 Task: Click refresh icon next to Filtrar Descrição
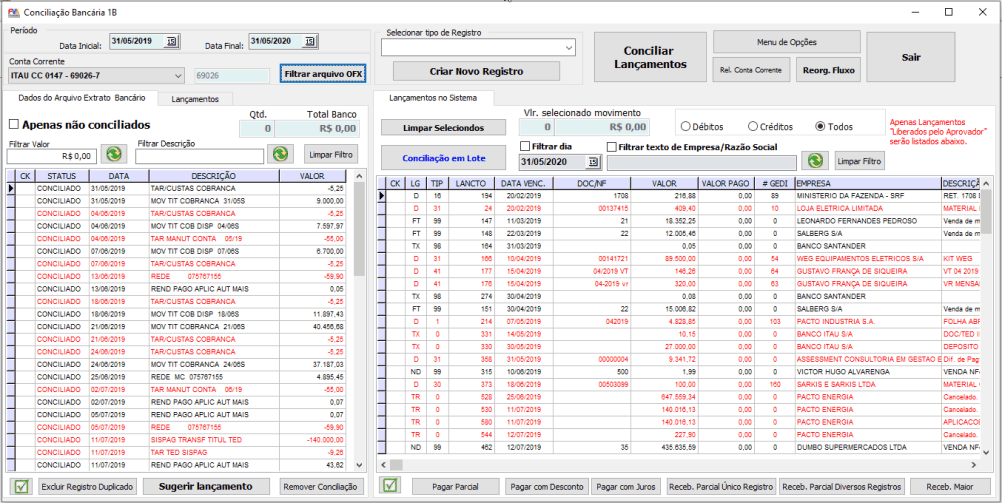(x=281, y=155)
